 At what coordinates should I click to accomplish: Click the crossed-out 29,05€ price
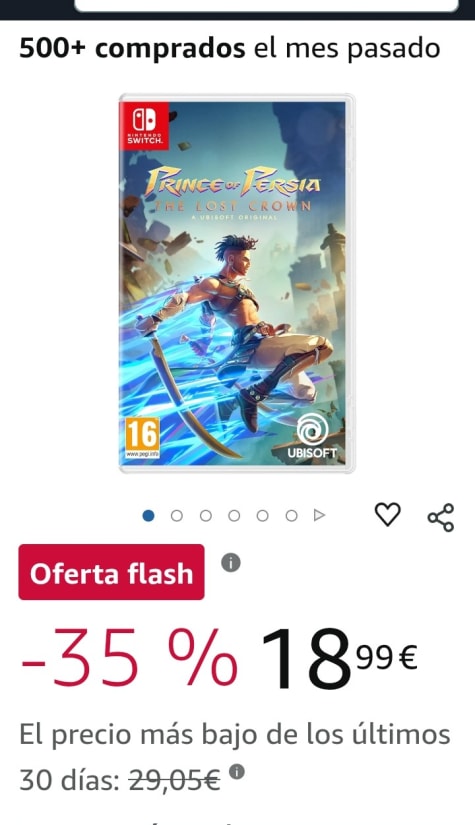(x=175, y=780)
